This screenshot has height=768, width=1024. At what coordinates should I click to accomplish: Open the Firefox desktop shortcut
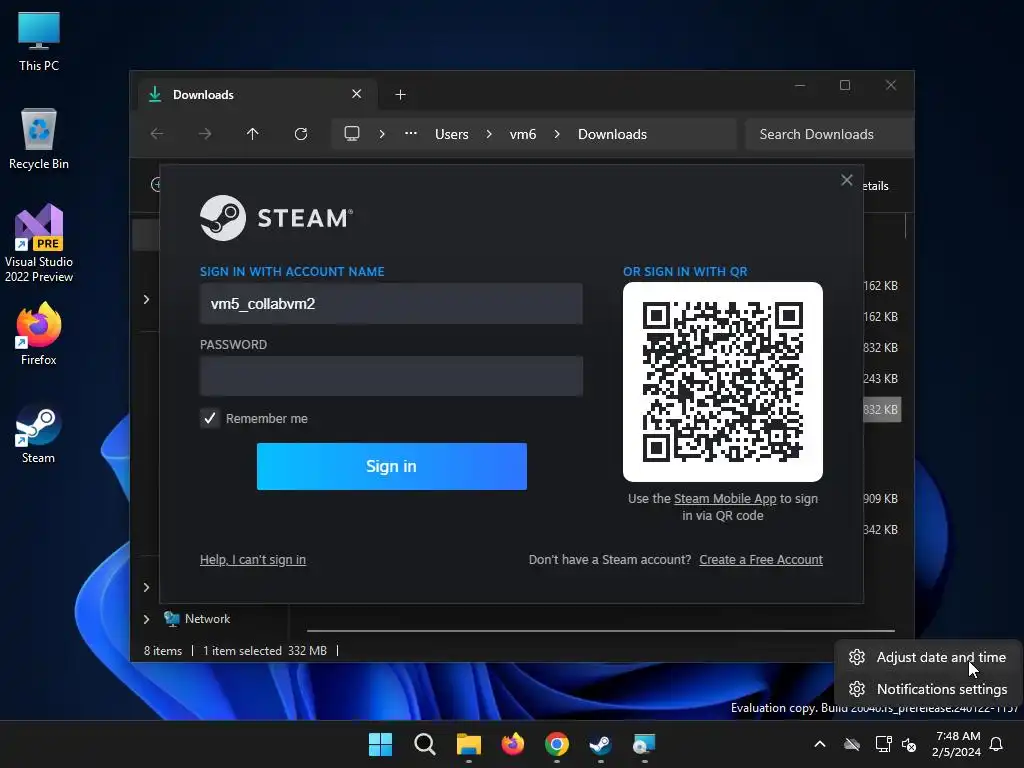click(x=39, y=334)
